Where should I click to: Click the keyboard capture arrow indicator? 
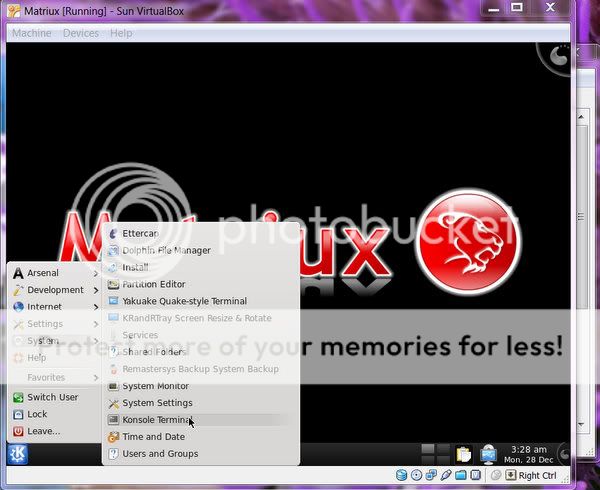pyautogui.click(x=511, y=475)
